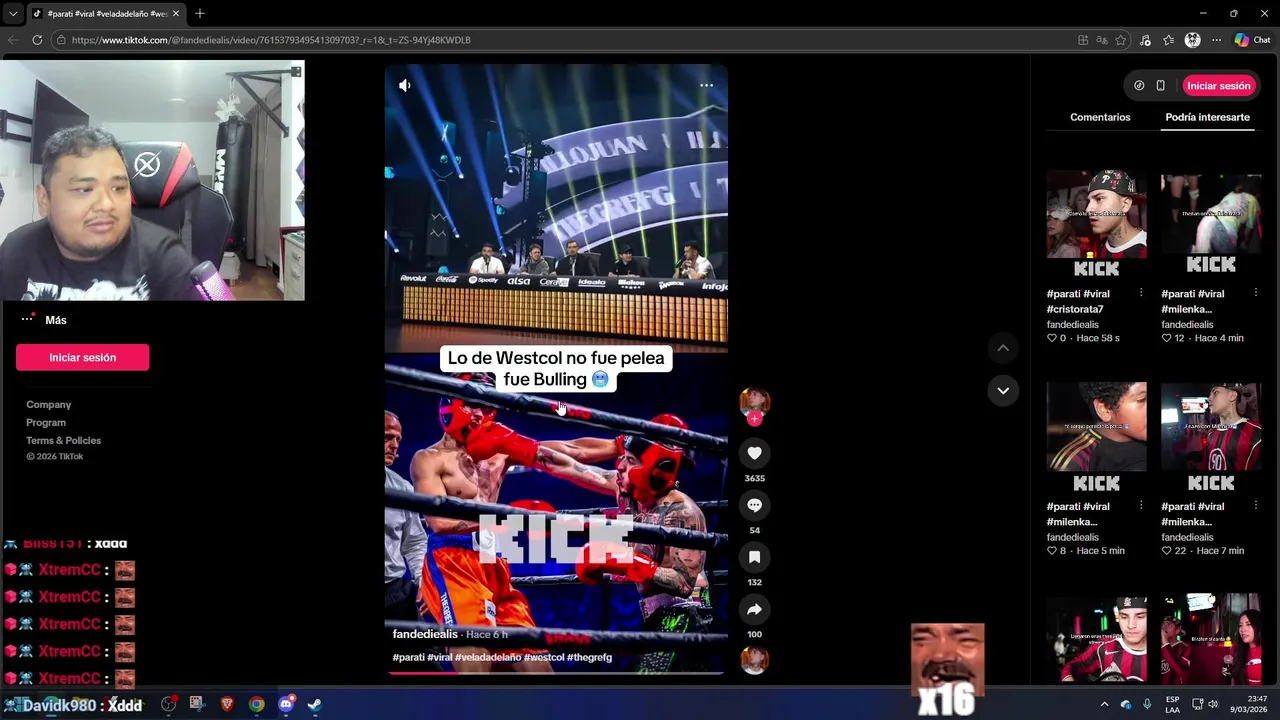Open the site information icon in address bar
The width and height of the screenshot is (1280, 720).
[x=61, y=40]
